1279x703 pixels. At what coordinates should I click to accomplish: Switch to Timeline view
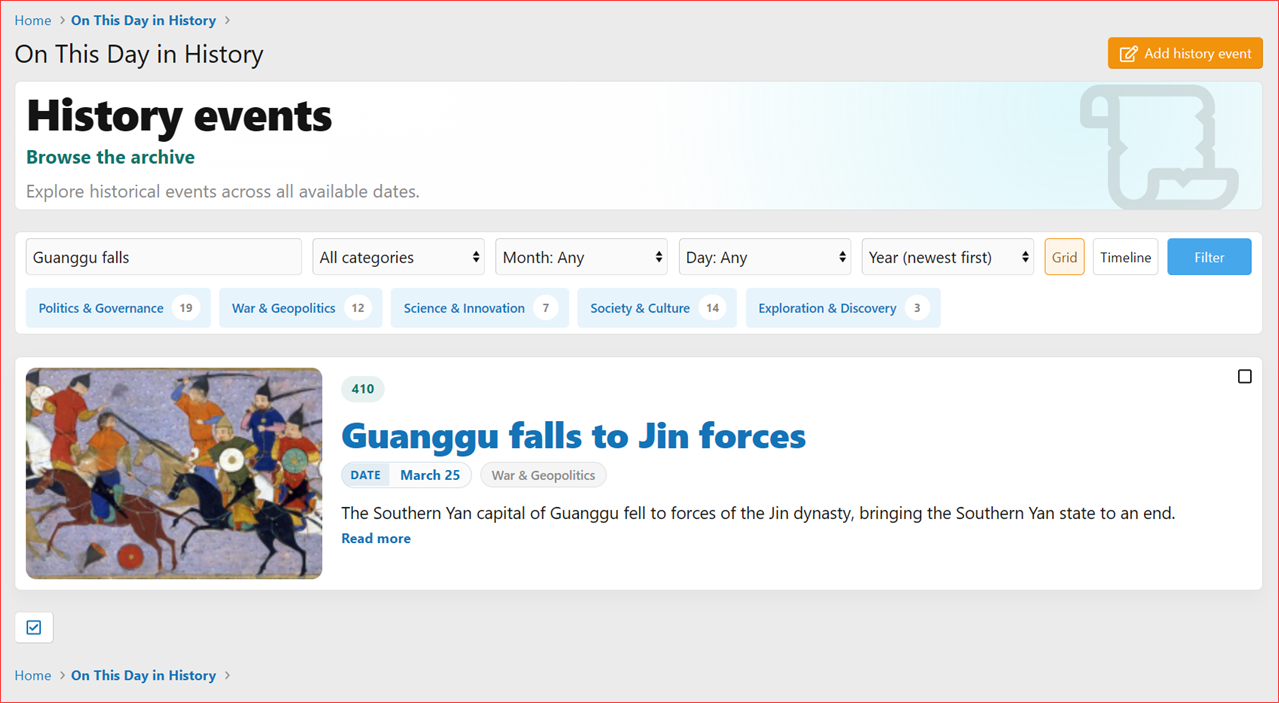click(1125, 256)
